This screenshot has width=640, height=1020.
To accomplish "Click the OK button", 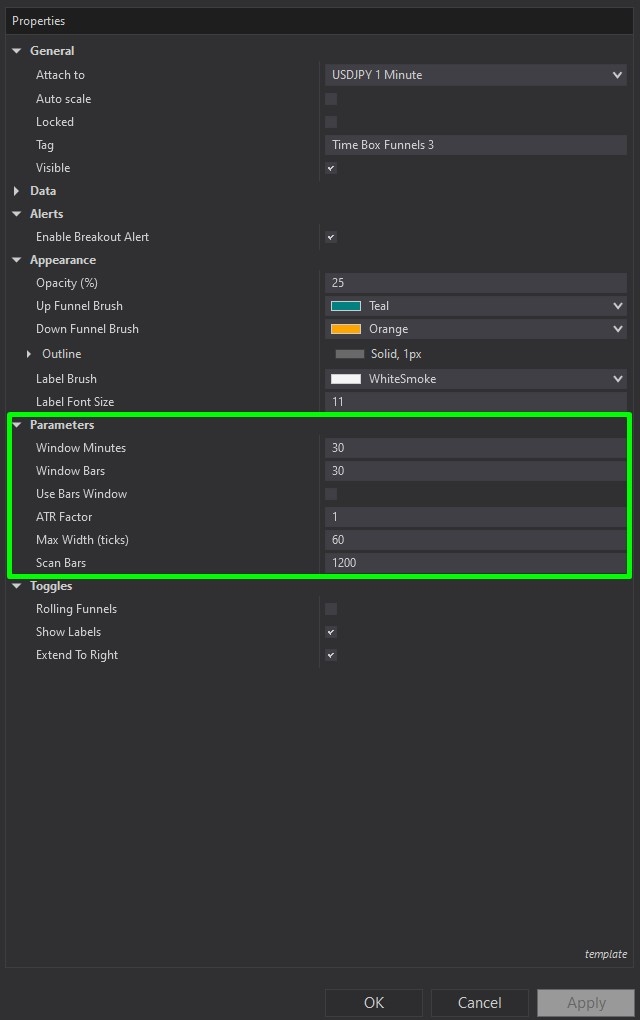I will coord(373,1003).
